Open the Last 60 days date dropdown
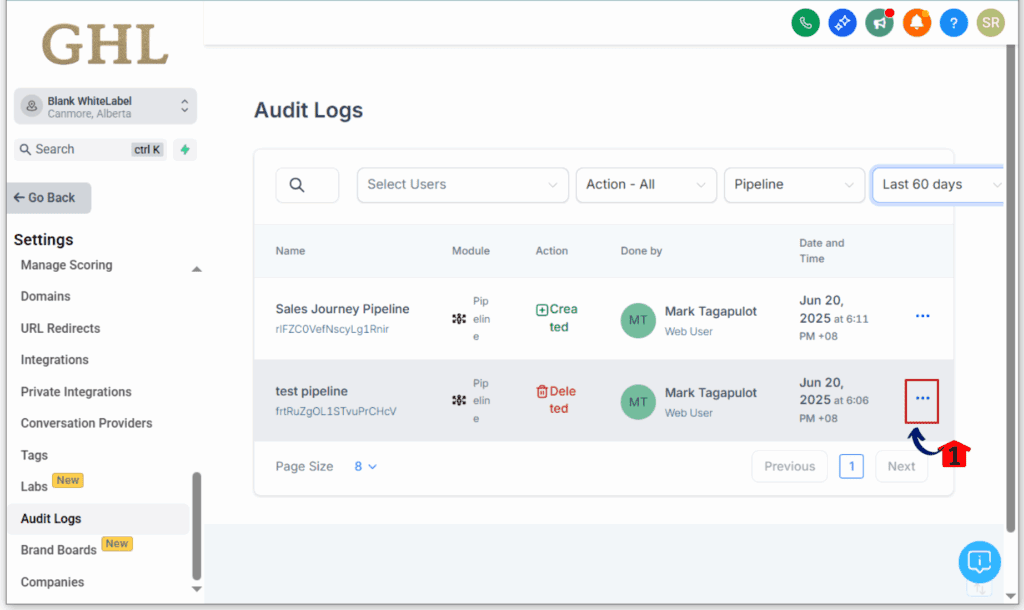The height and width of the screenshot is (610, 1024). (x=938, y=185)
